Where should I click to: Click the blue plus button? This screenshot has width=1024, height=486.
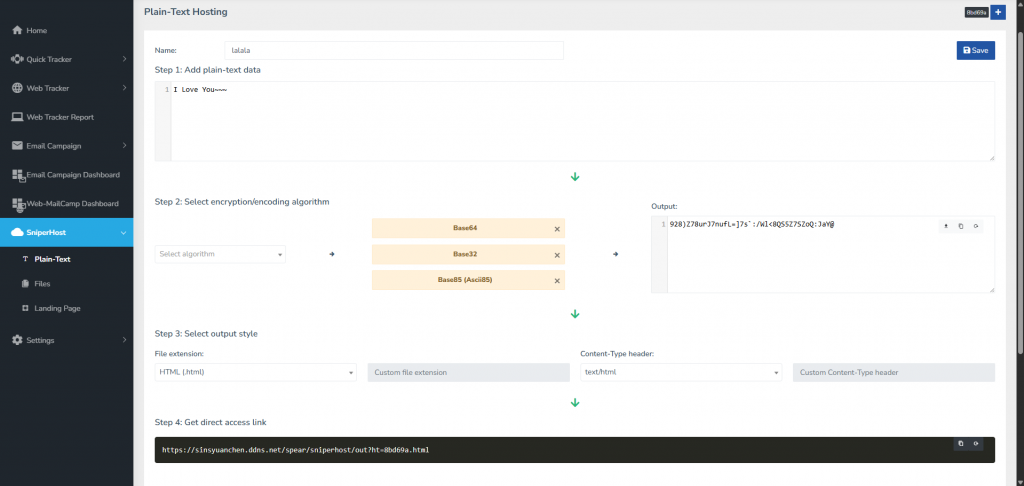tap(998, 12)
